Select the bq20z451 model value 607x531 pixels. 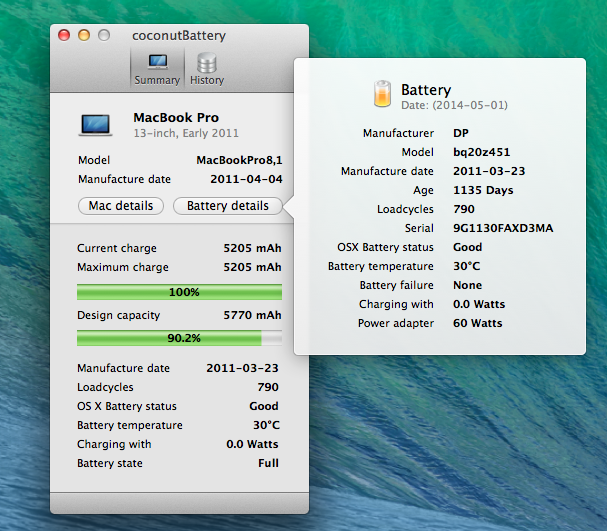pyautogui.click(x=482, y=152)
